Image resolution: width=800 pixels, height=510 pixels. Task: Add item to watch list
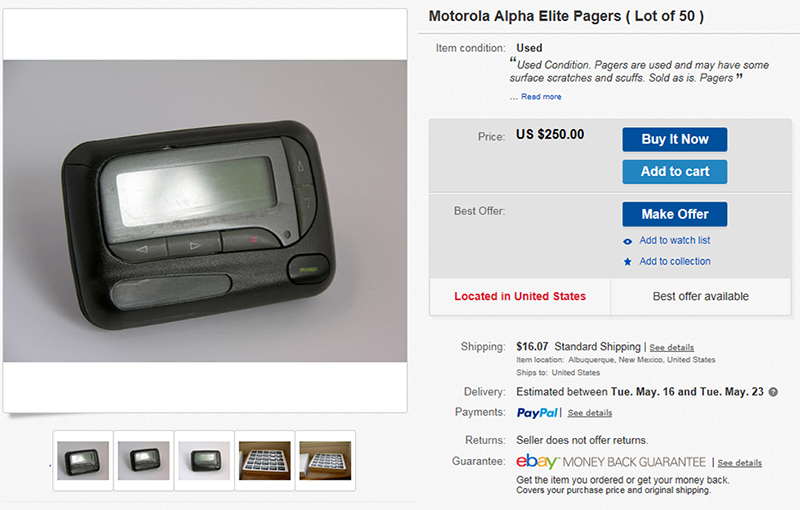[674, 240]
